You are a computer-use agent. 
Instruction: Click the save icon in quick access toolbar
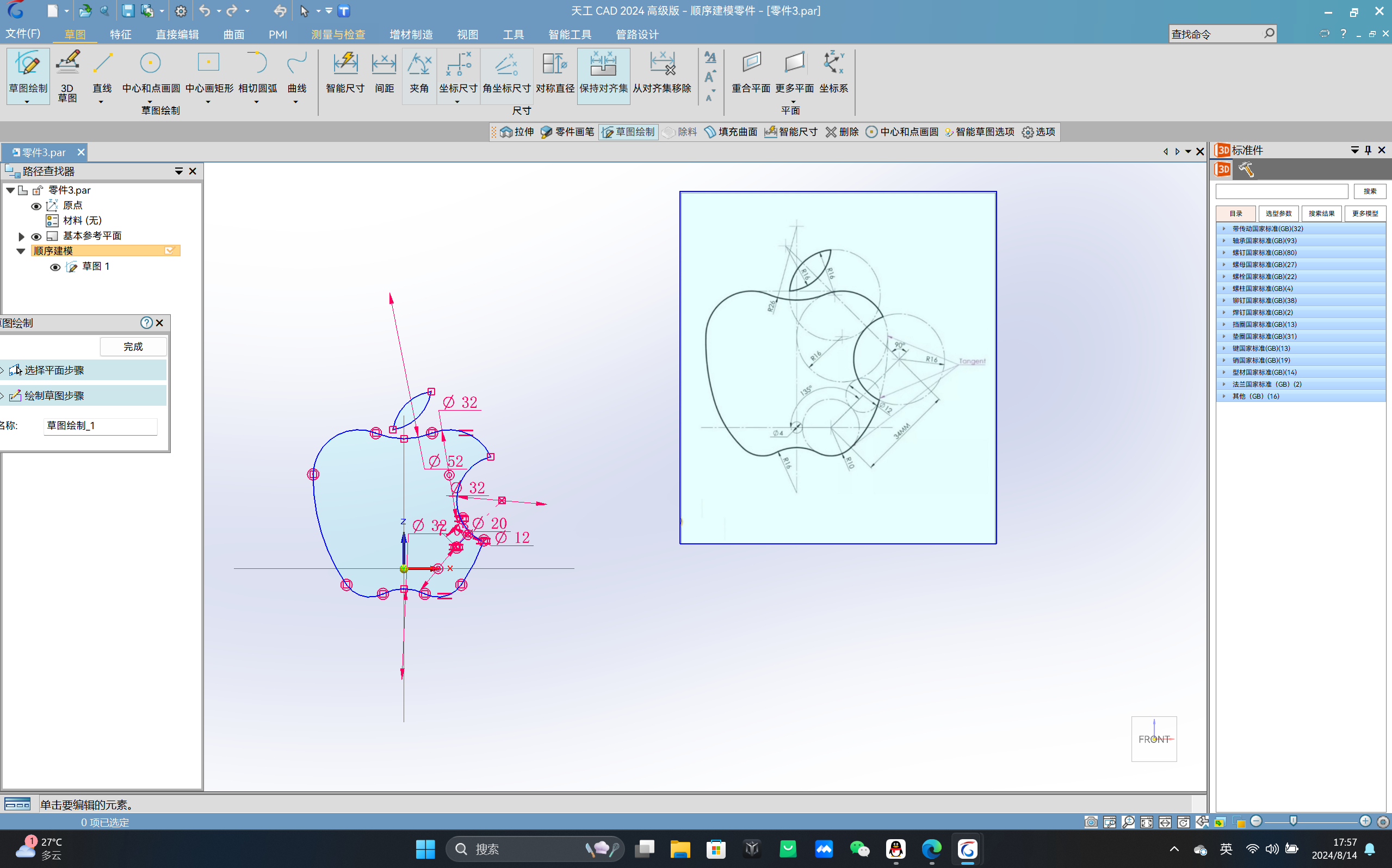(x=128, y=11)
